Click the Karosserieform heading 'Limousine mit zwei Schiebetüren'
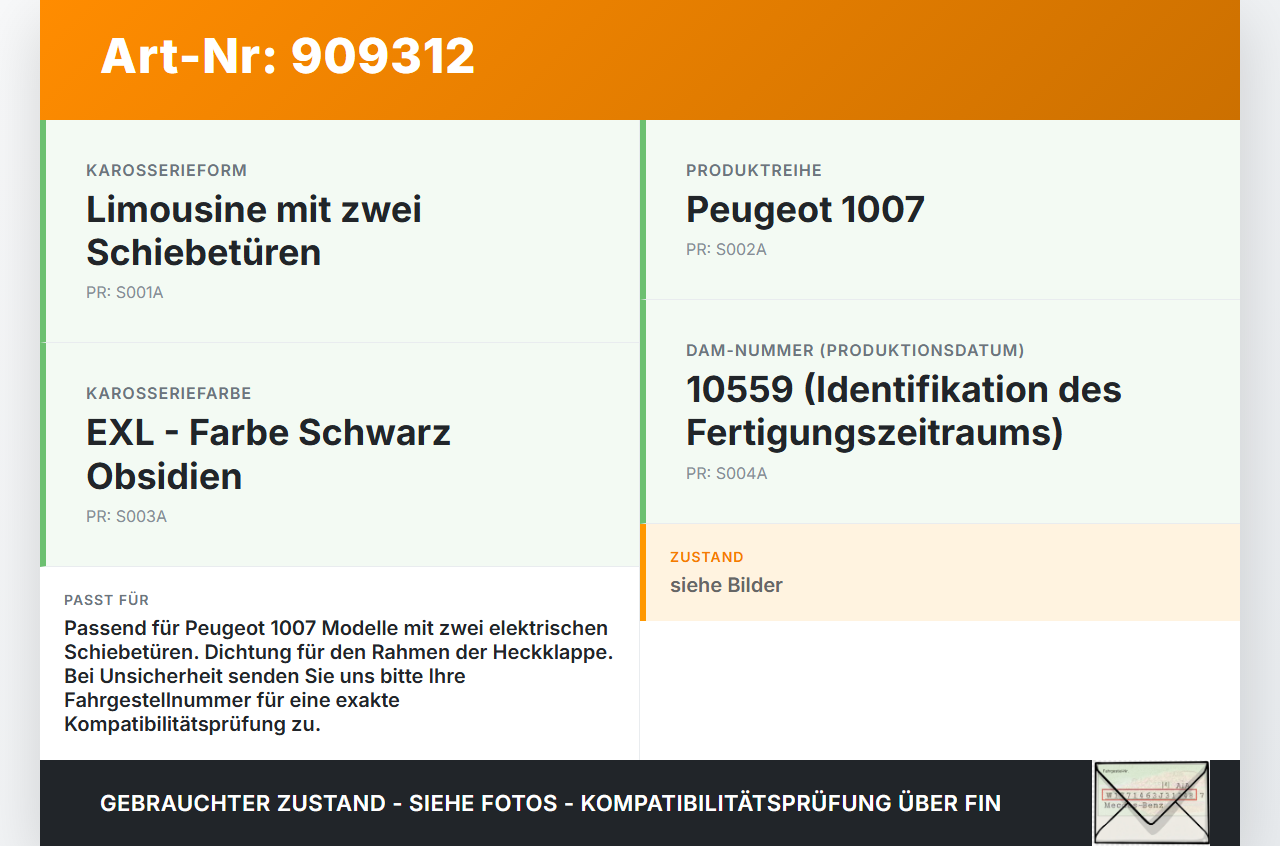Image resolution: width=1280 pixels, height=846 pixels. [254, 231]
